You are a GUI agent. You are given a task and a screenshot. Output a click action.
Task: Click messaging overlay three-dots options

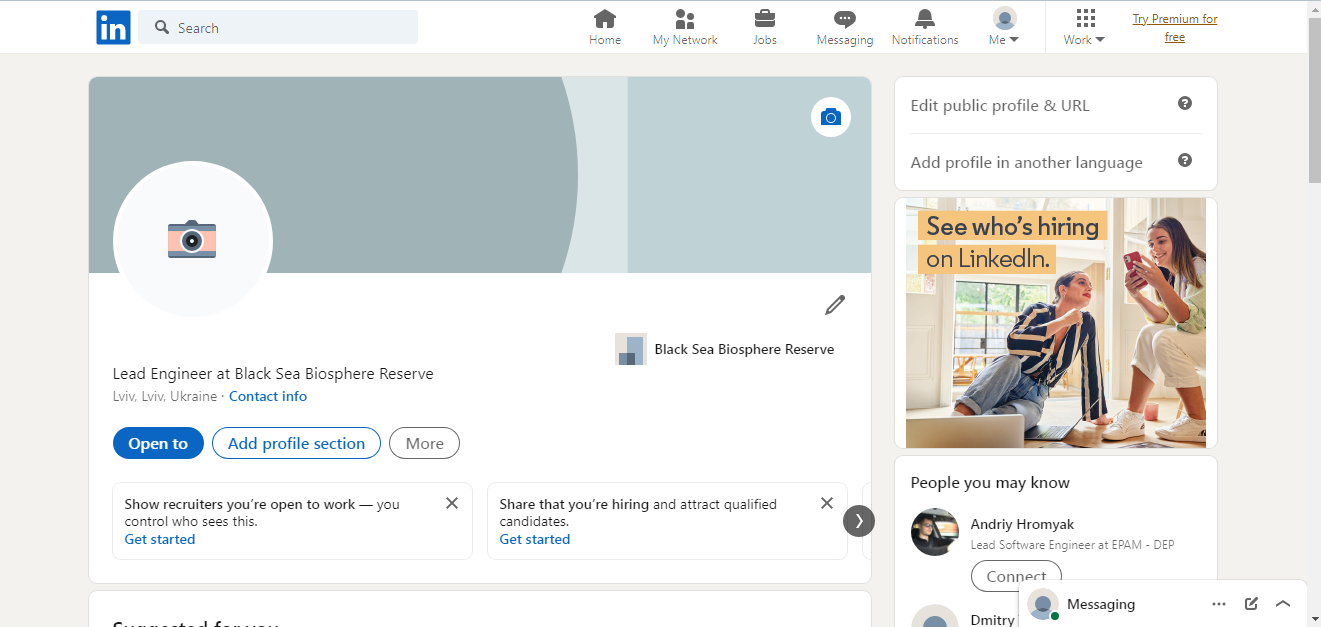(x=1219, y=604)
